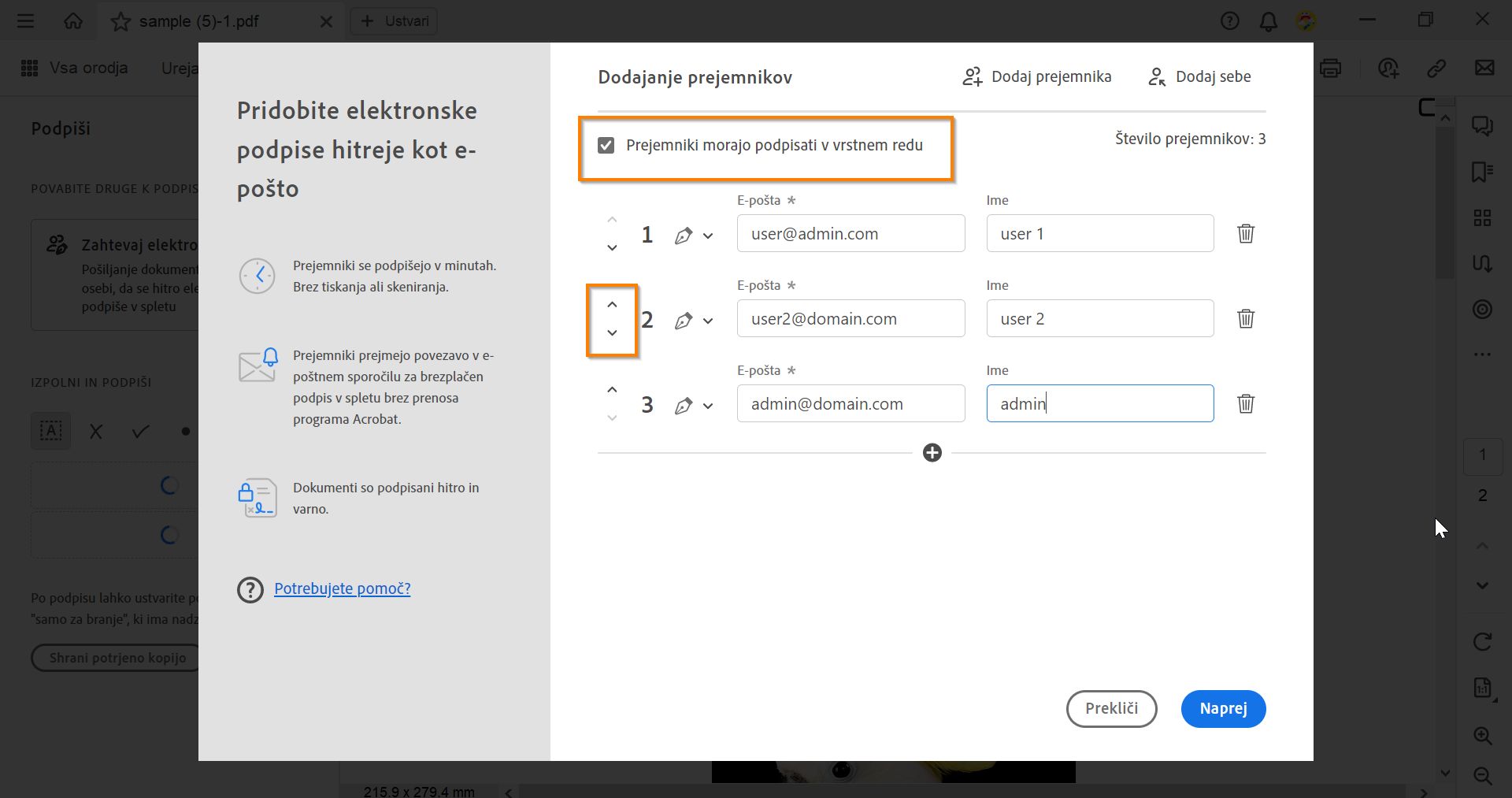This screenshot has width=1512, height=798.
Task: Click the share with others person icon
Action: [x=1388, y=69]
